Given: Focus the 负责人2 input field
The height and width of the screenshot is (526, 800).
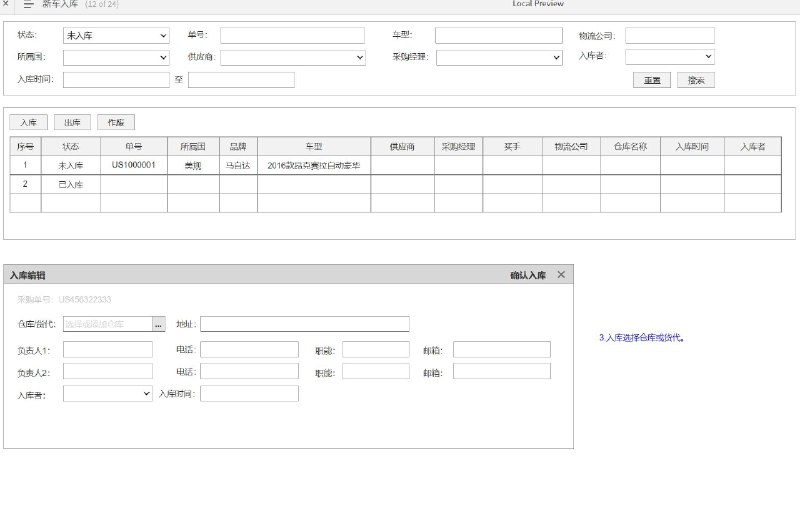Looking at the screenshot, I should (x=108, y=371).
